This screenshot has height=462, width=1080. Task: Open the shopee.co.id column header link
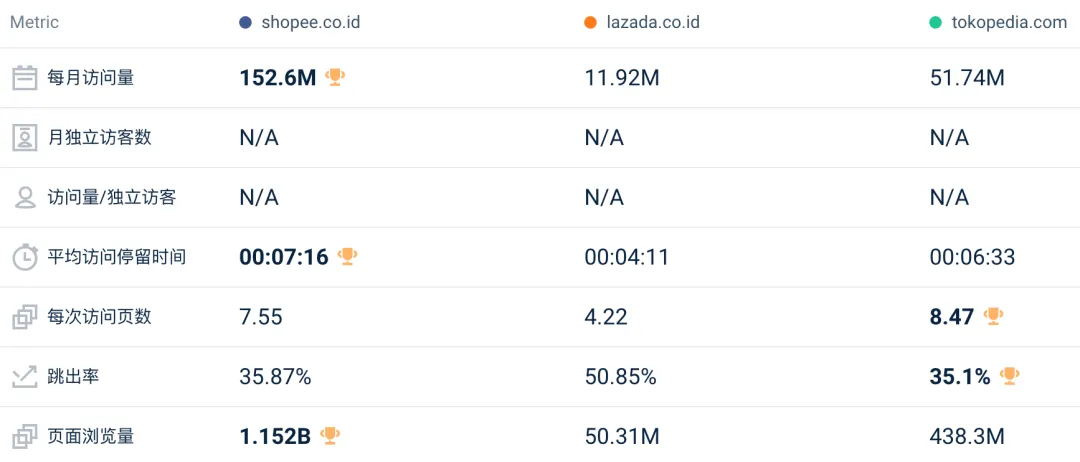[311, 23]
